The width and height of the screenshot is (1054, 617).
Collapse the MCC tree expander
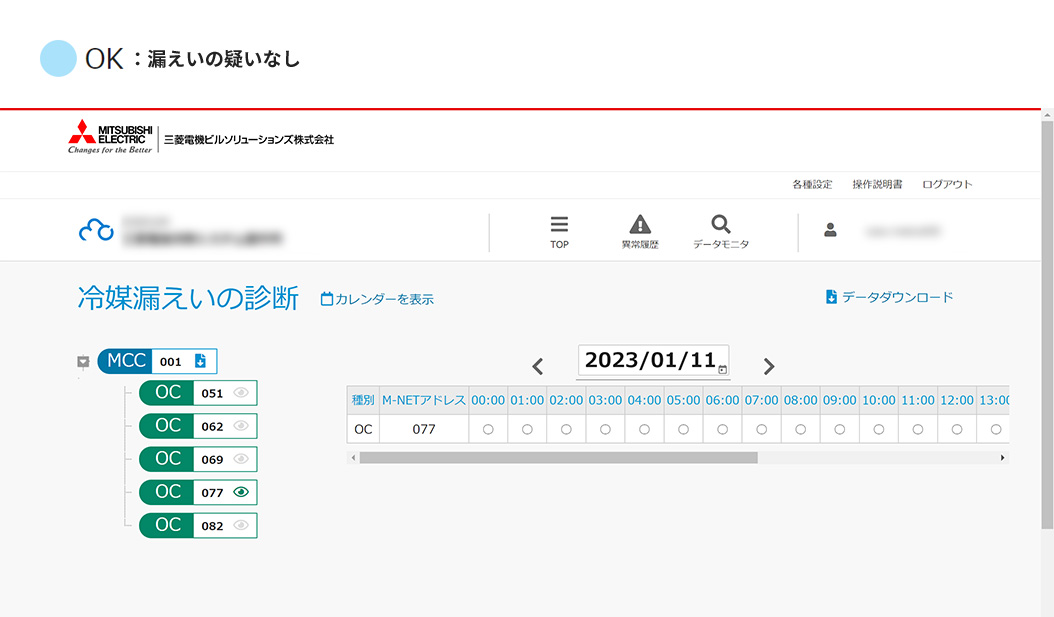click(83, 362)
